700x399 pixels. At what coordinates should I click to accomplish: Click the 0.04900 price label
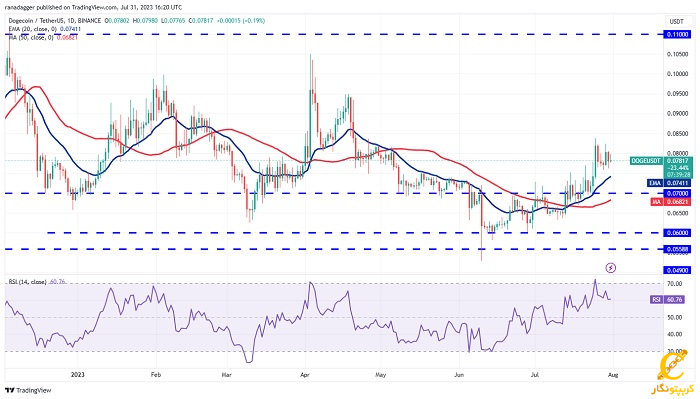(677, 270)
